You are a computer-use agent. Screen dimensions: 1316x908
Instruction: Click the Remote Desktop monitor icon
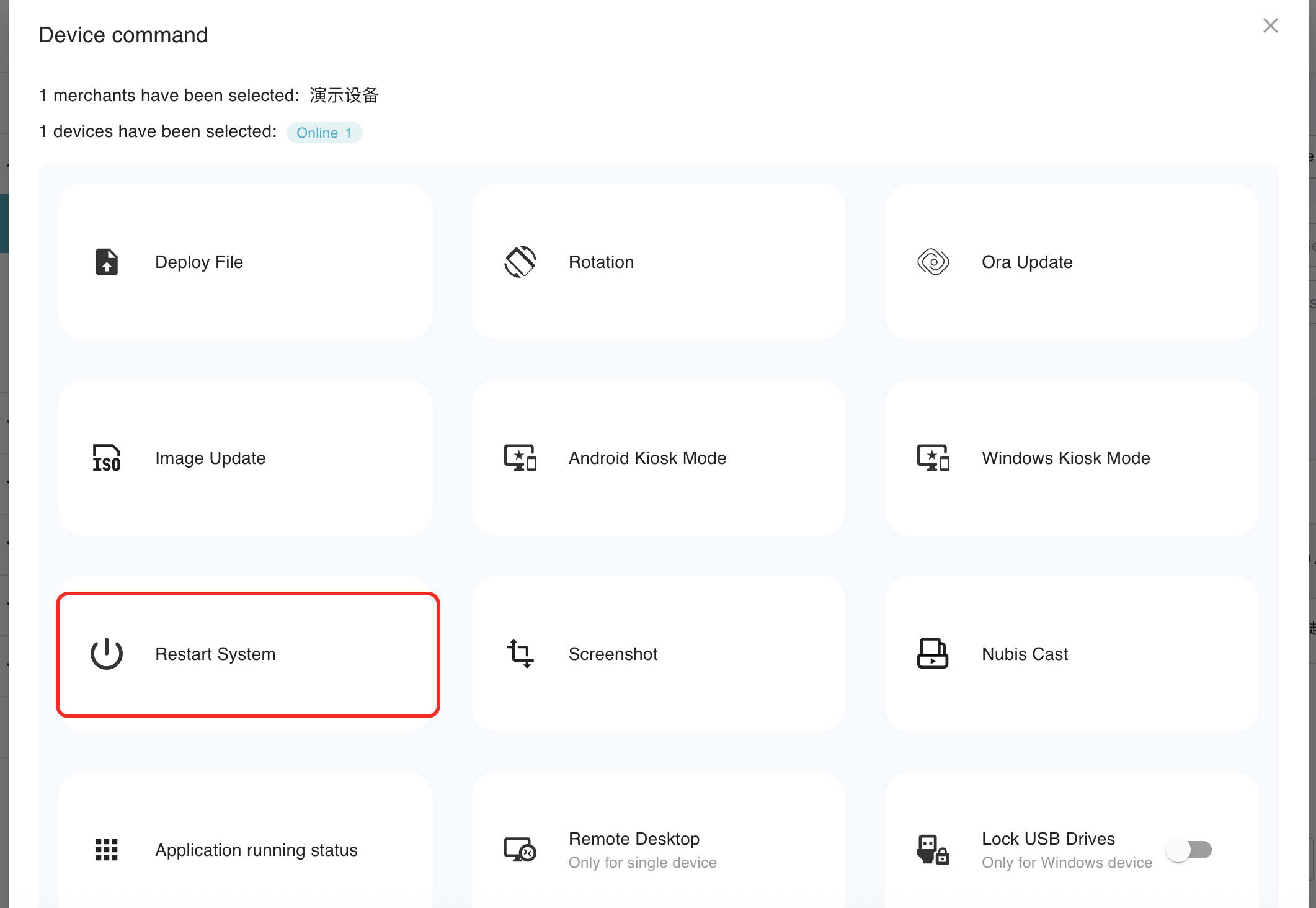click(520, 850)
